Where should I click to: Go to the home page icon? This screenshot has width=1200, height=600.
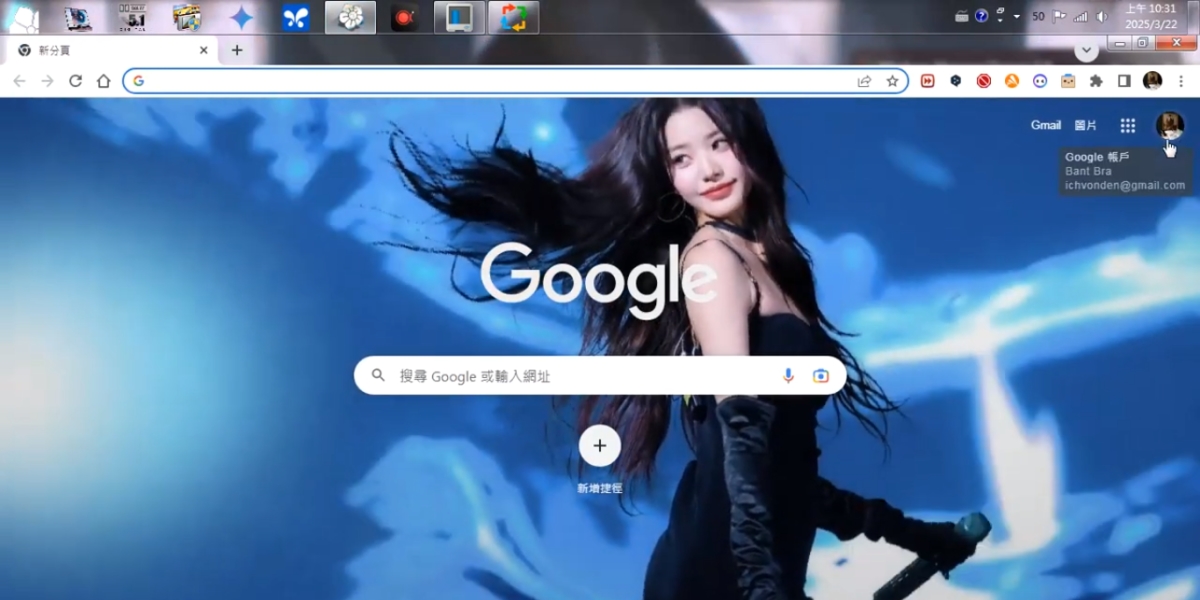click(103, 81)
